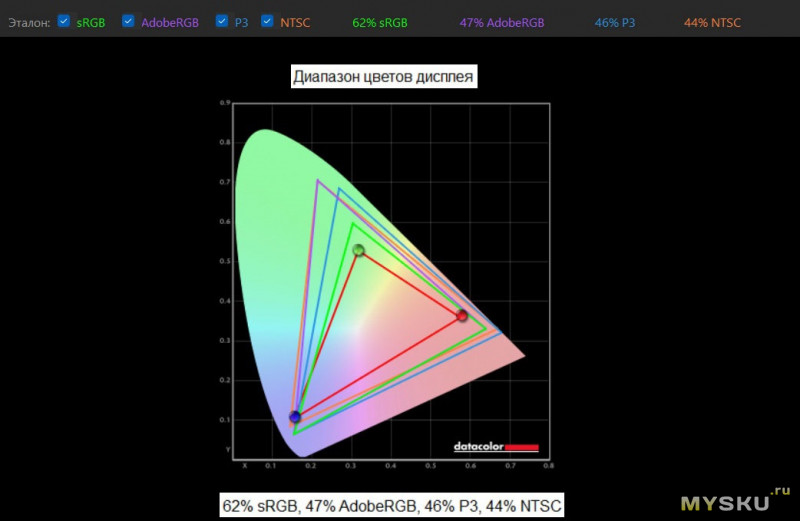Click the purple AdobeRGB label text
Viewport: 800px width, 521px height.
coord(169,22)
